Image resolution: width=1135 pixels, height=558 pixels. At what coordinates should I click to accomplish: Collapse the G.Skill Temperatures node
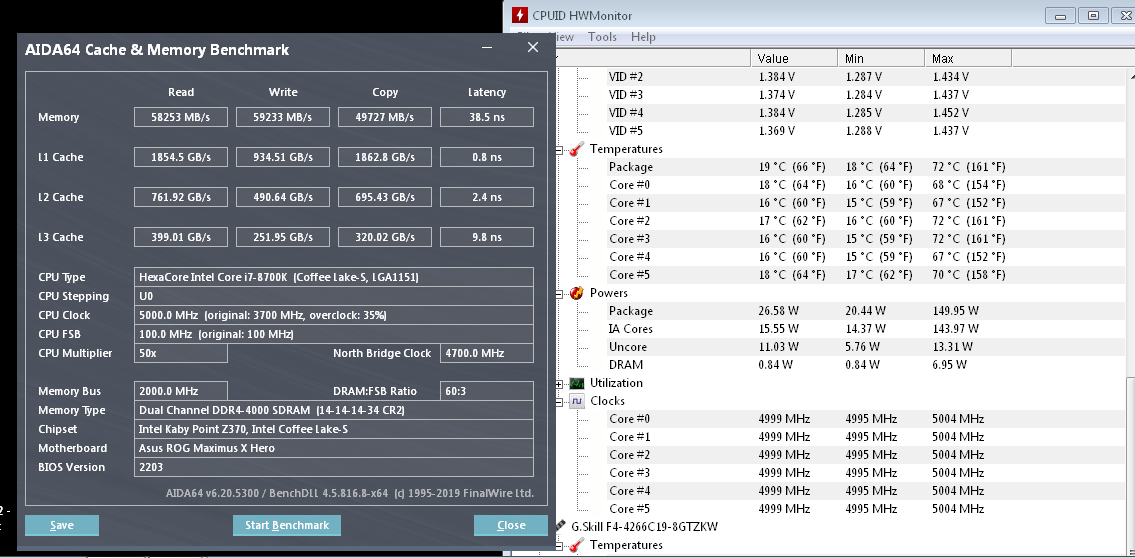559,545
